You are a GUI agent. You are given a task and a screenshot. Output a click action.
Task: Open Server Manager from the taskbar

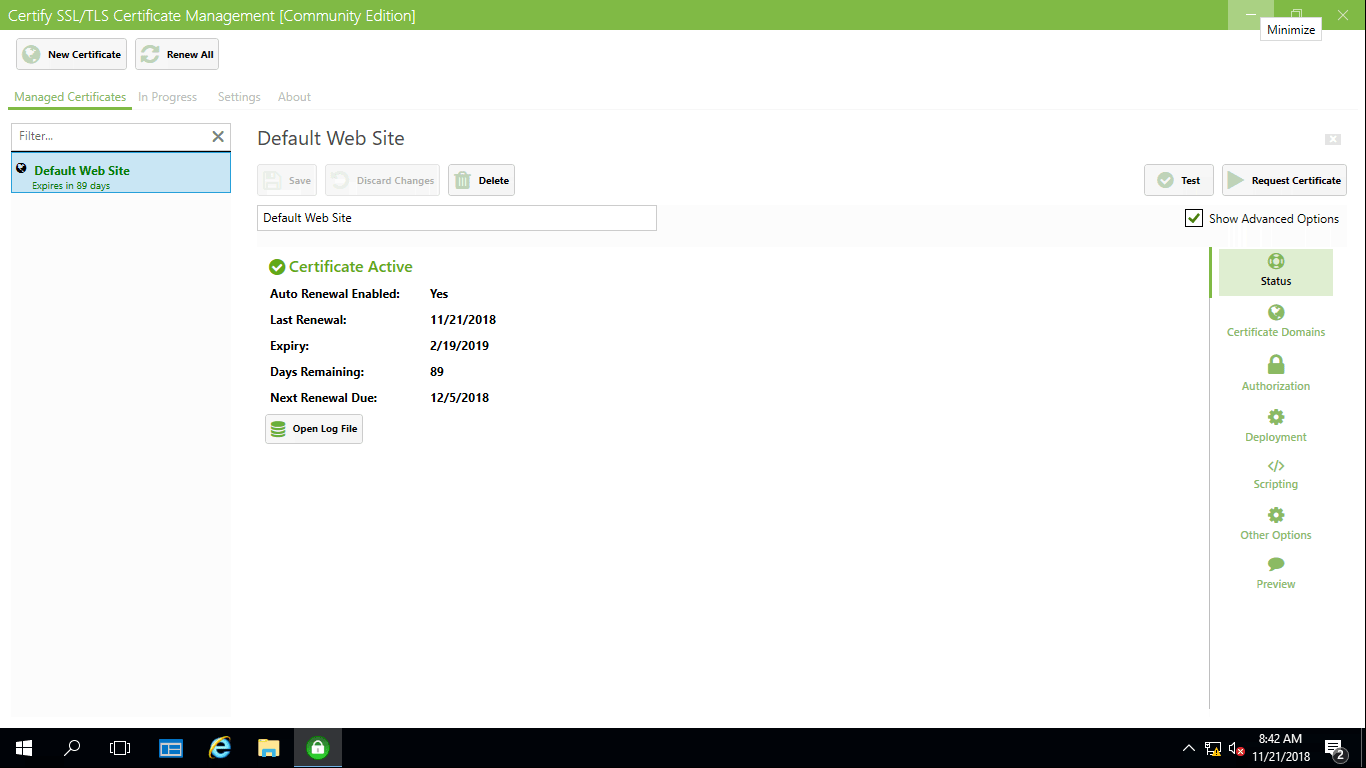click(x=171, y=748)
